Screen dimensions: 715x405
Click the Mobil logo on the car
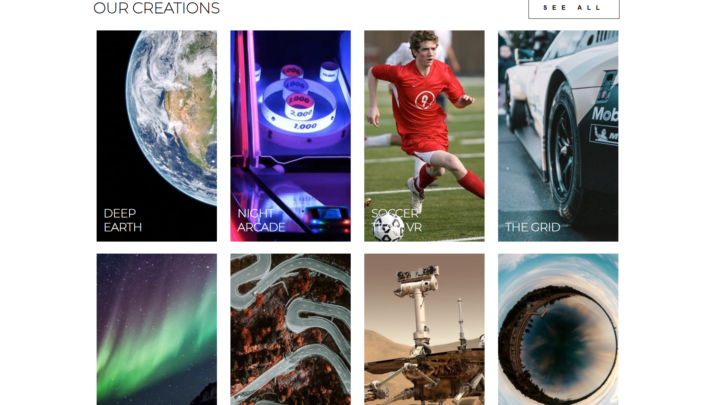(x=605, y=114)
